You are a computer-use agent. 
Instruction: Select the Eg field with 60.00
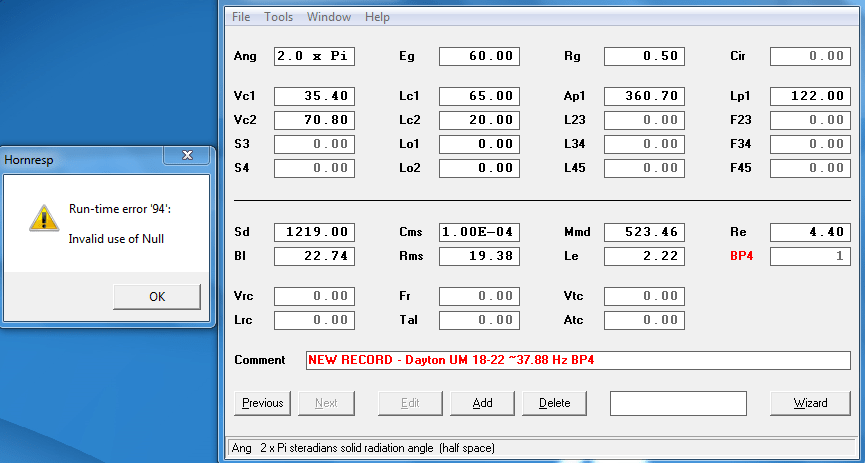[x=479, y=56]
